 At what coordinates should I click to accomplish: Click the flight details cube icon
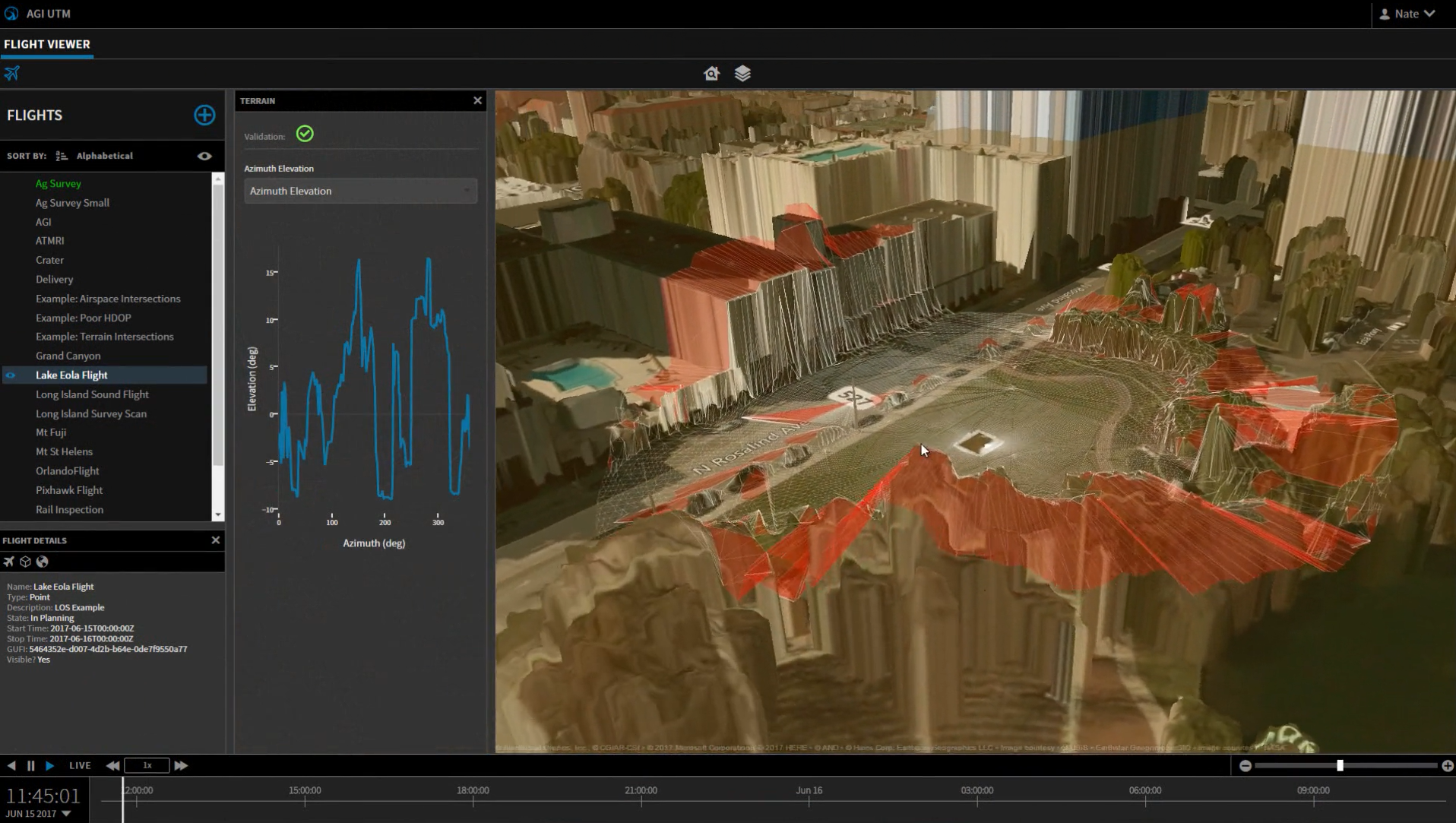click(x=25, y=562)
